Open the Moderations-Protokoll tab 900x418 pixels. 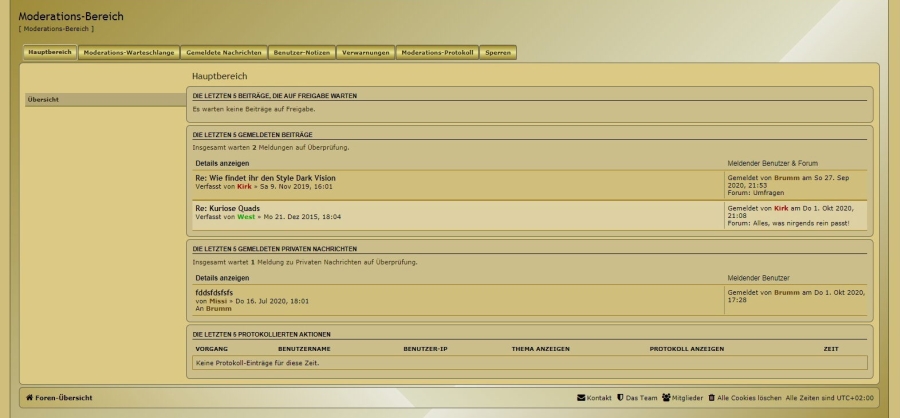pos(437,52)
